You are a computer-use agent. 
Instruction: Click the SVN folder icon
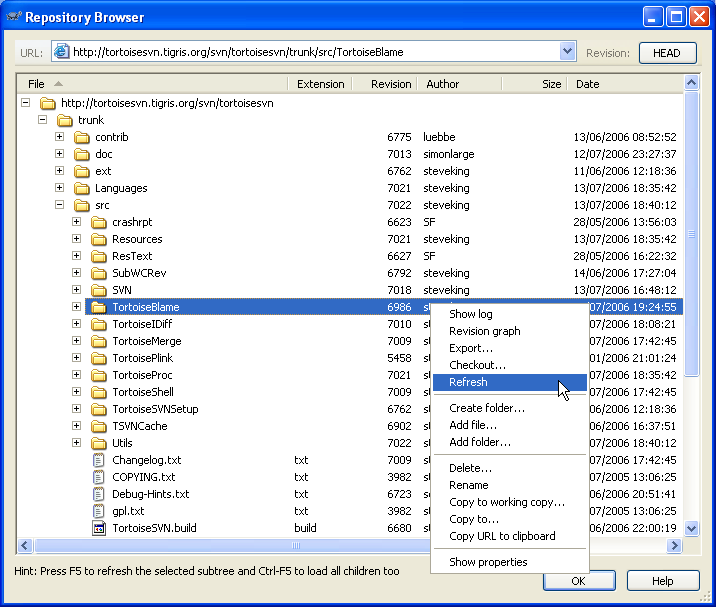pyautogui.click(x=99, y=290)
